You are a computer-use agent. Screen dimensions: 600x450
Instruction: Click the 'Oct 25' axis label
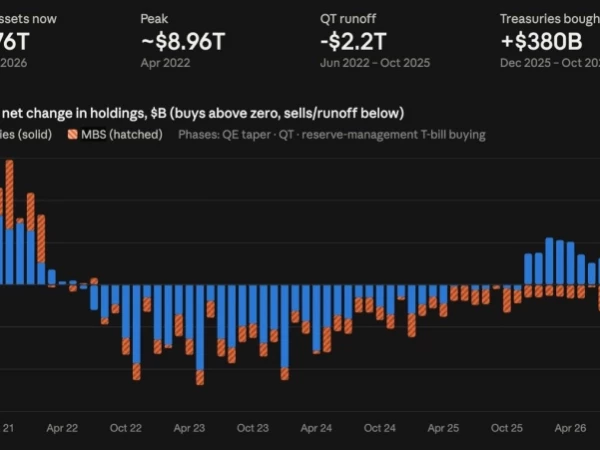507,428
